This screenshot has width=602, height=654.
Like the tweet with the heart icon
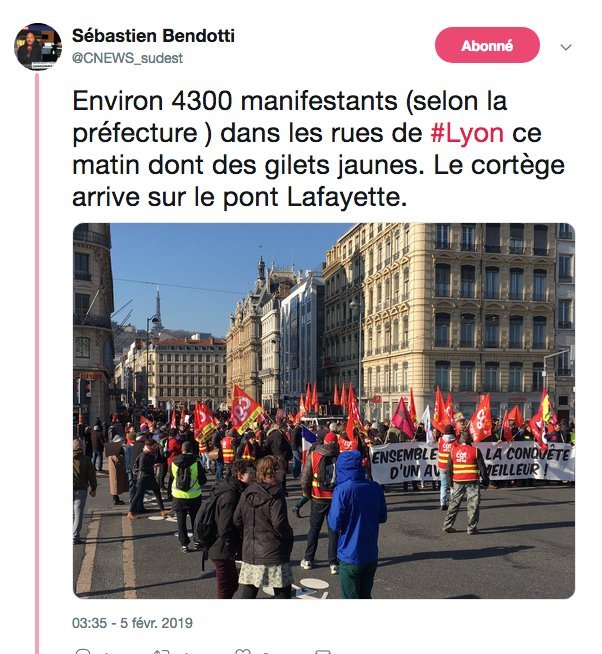[x=243, y=651]
